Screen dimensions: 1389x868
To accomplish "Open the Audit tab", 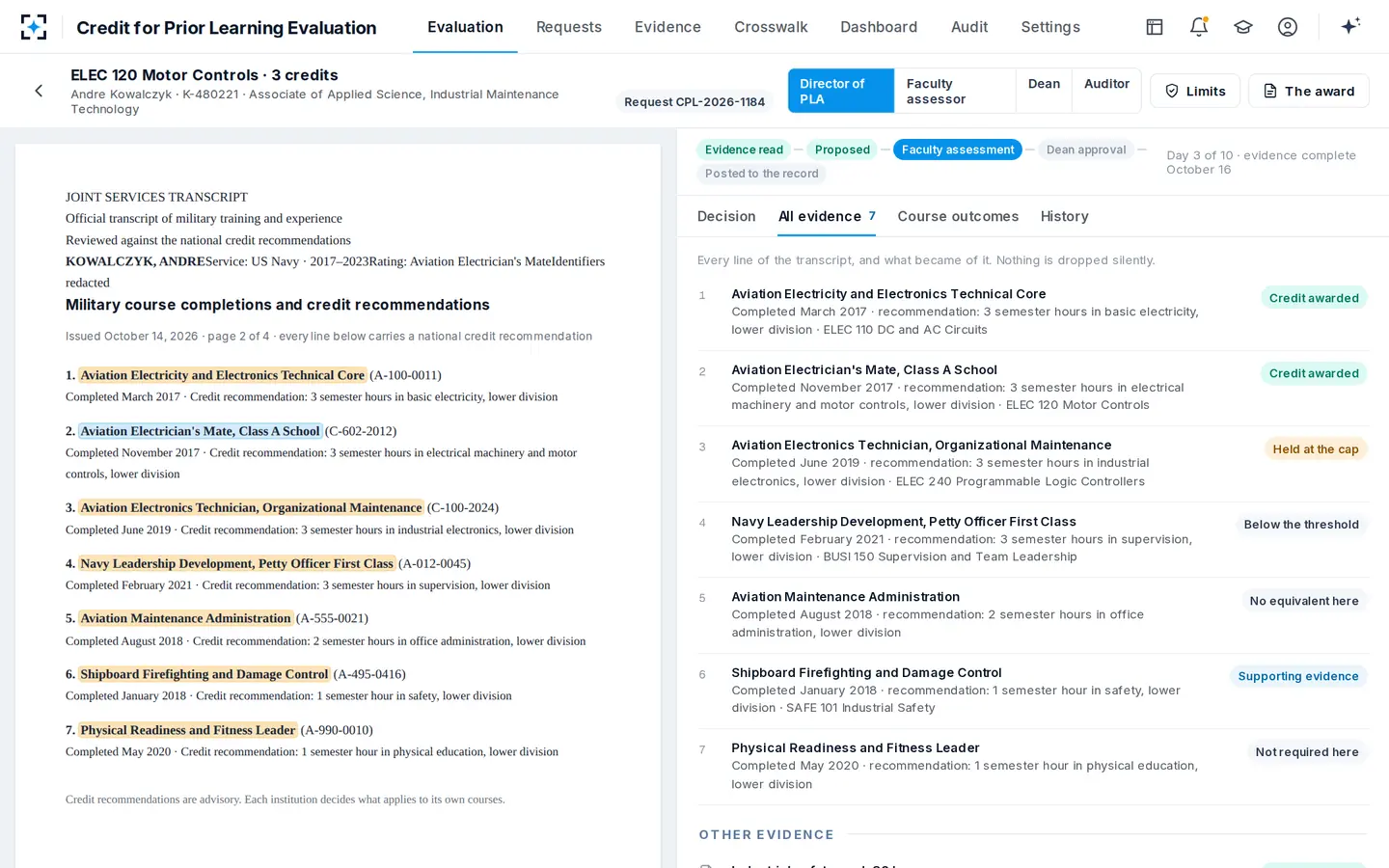I will (x=969, y=27).
